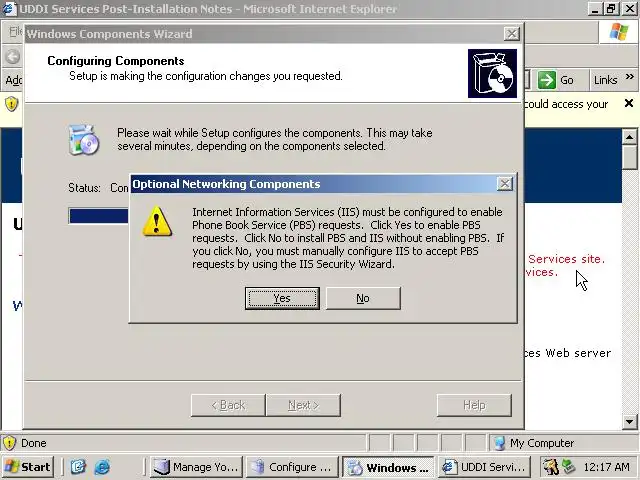The height and width of the screenshot is (480, 640).
Task: Open the Start menu
Action: pos(27,467)
